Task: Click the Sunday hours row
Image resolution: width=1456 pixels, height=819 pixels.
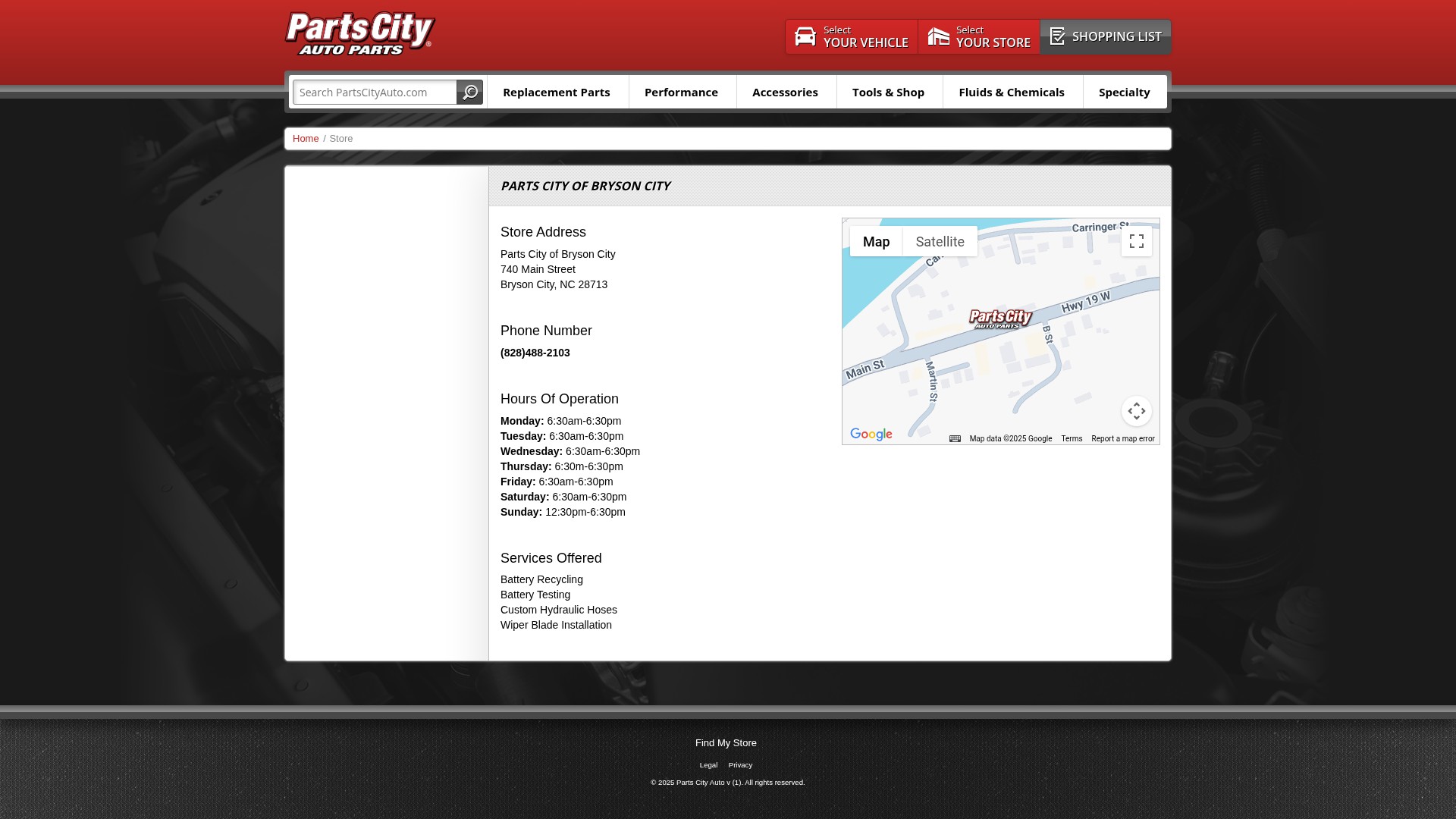Action: [563, 512]
